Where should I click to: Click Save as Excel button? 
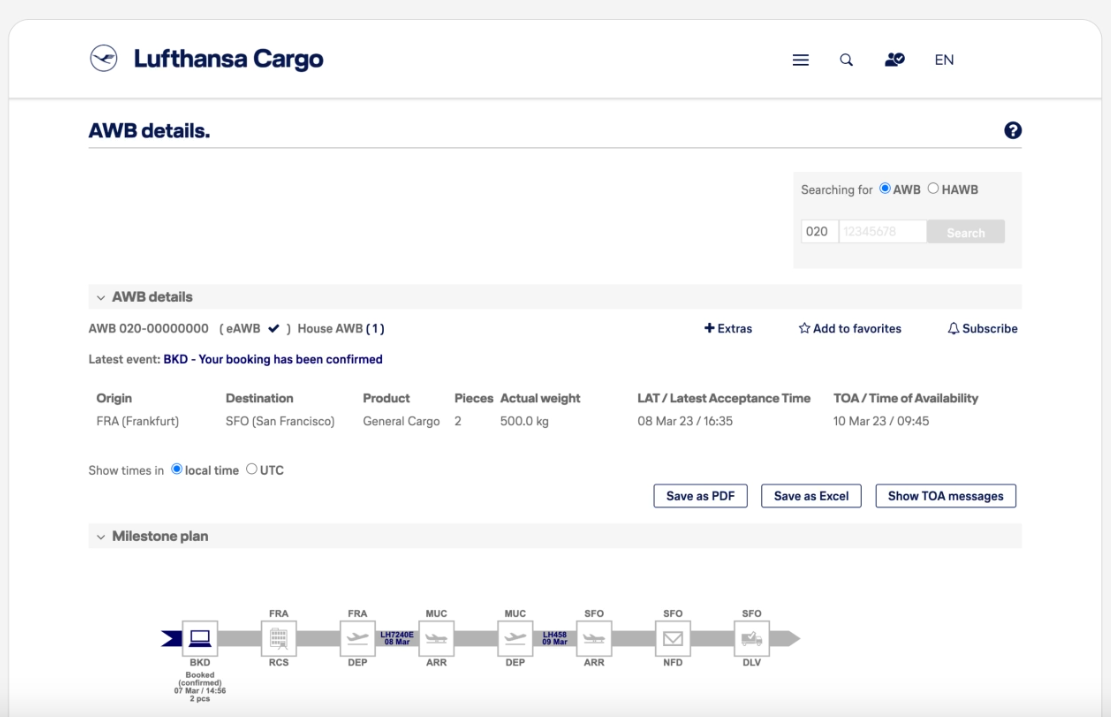[x=811, y=496]
